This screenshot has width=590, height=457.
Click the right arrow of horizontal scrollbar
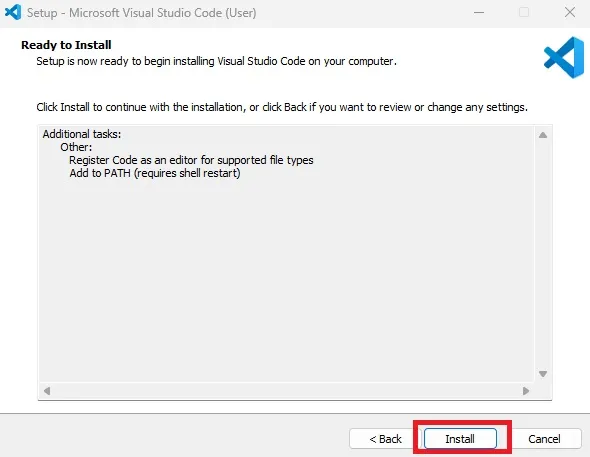click(x=526, y=391)
